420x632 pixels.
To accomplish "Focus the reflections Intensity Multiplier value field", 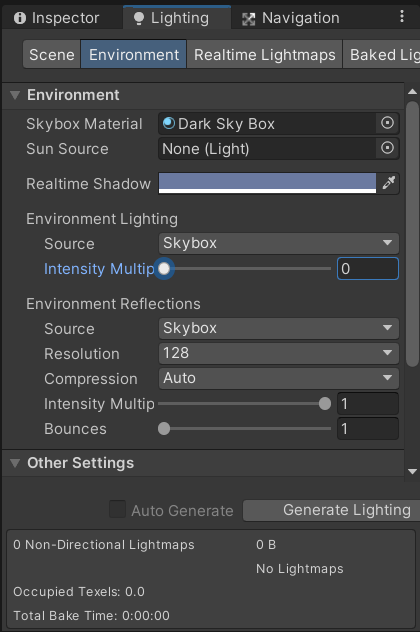I will [x=368, y=403].
